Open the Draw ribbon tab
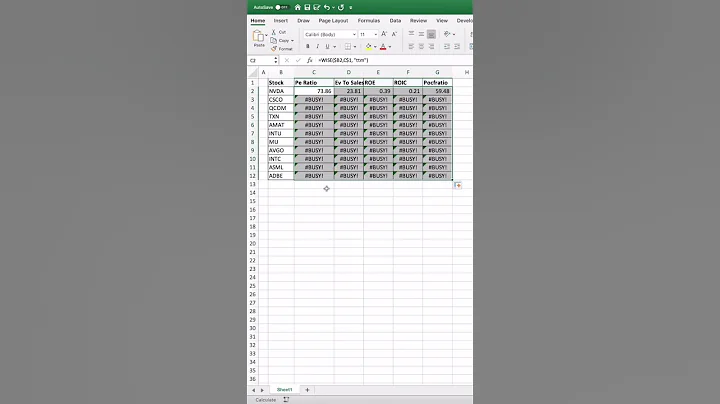The width and height of the screenshot is (720, 404). pos(303,21)
